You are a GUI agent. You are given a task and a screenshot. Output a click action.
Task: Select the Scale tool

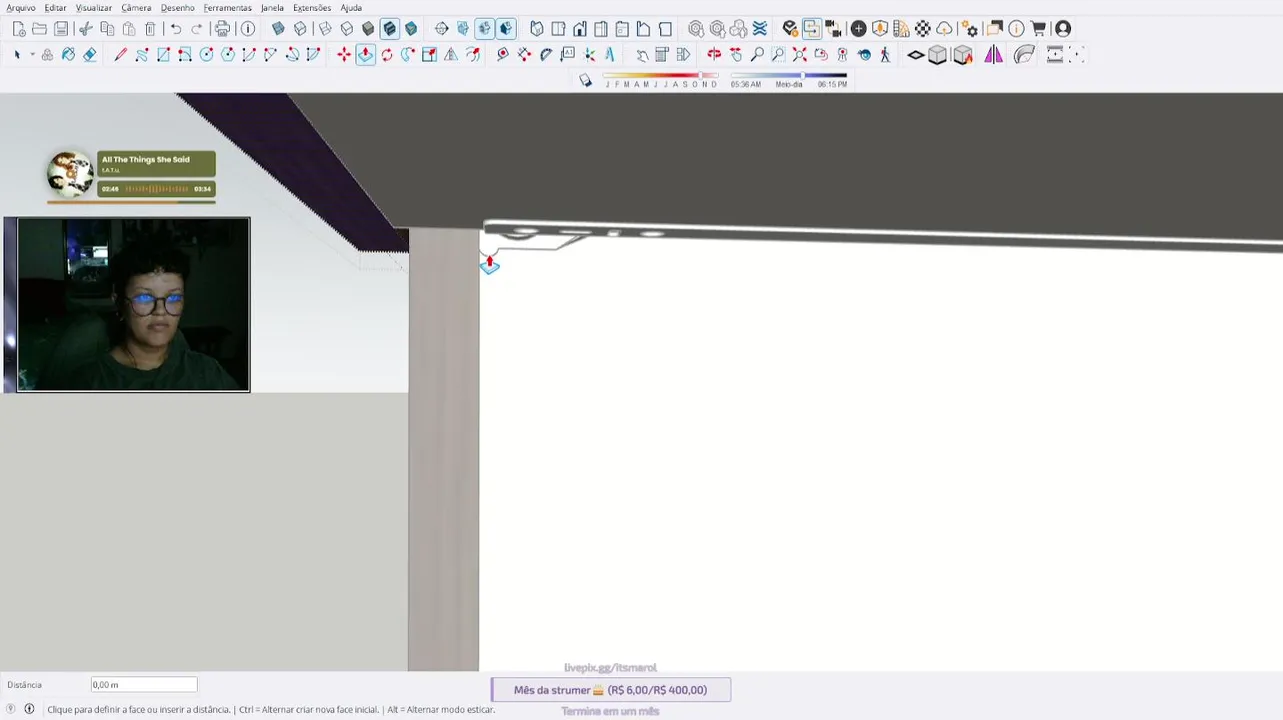click(429, 55)
